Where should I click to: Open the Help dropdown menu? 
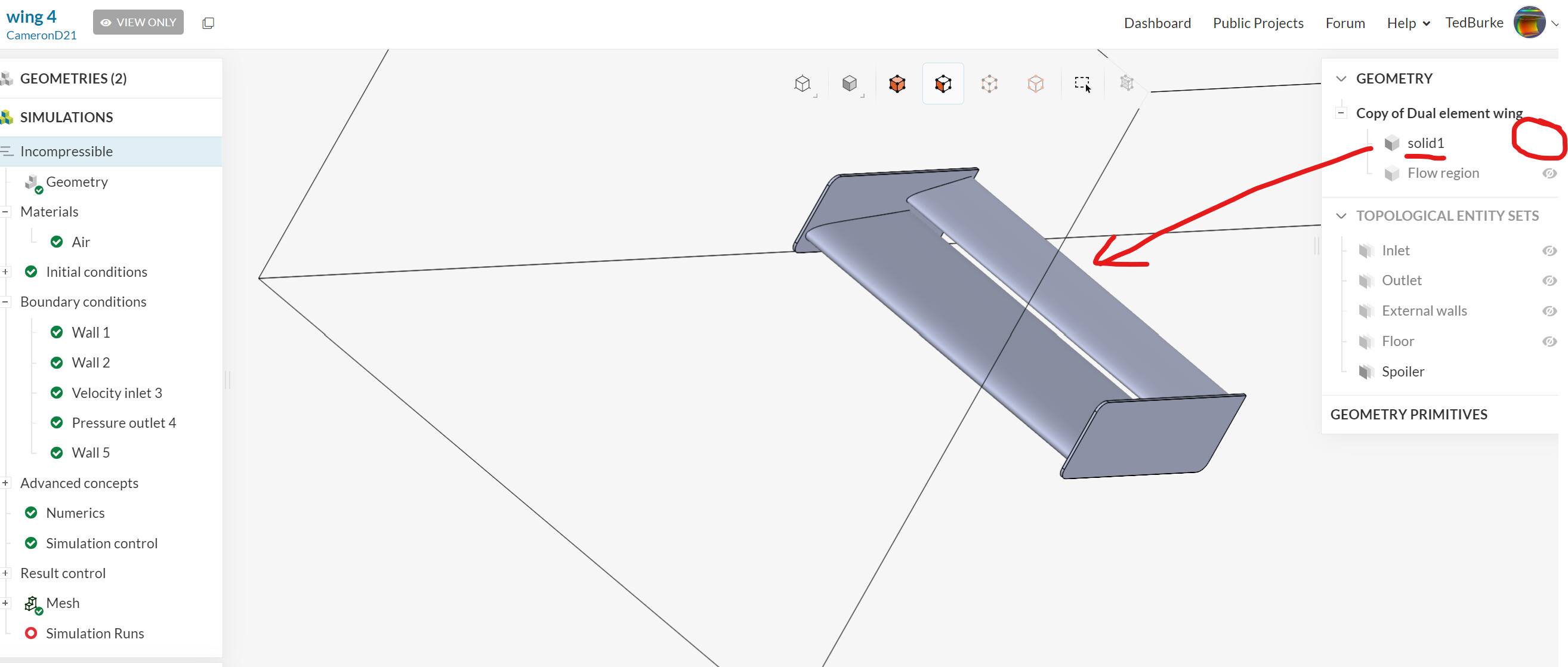1408,23
